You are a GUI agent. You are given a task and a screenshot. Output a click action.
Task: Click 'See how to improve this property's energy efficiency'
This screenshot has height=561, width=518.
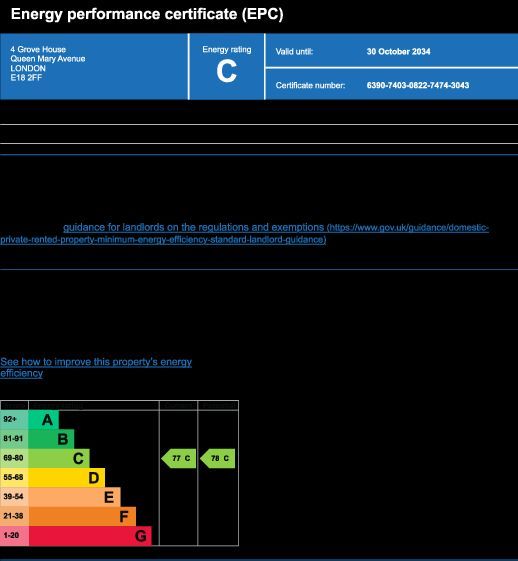coord(96,367)
